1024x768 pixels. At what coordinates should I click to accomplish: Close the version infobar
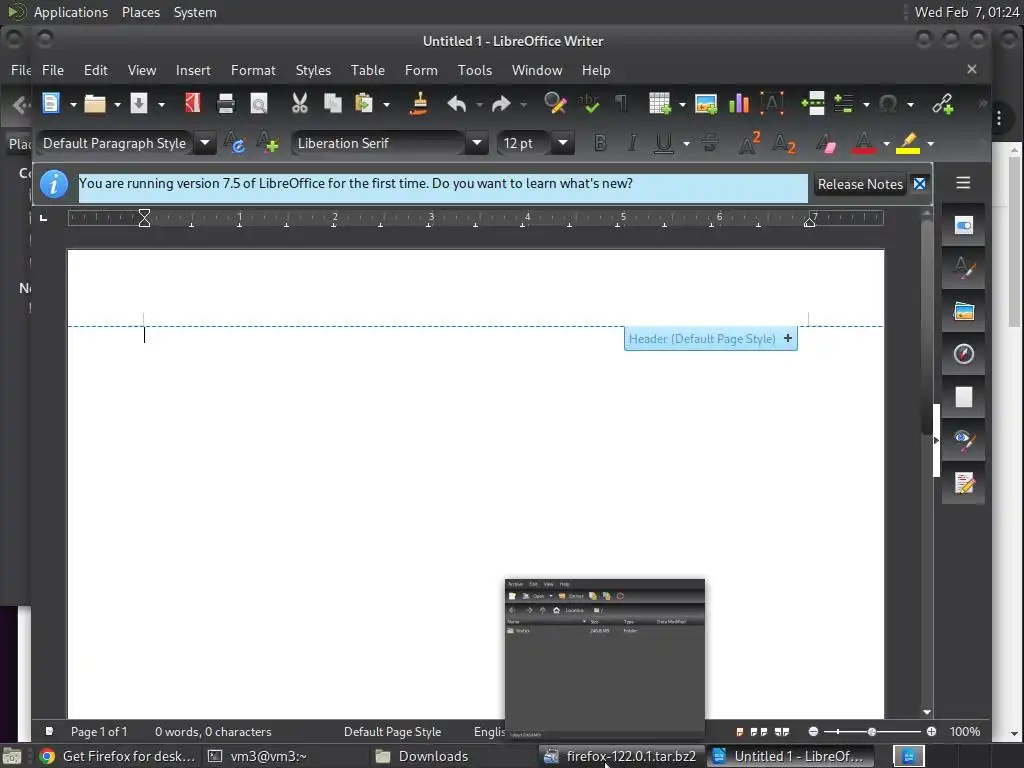[x=920, y=184]
